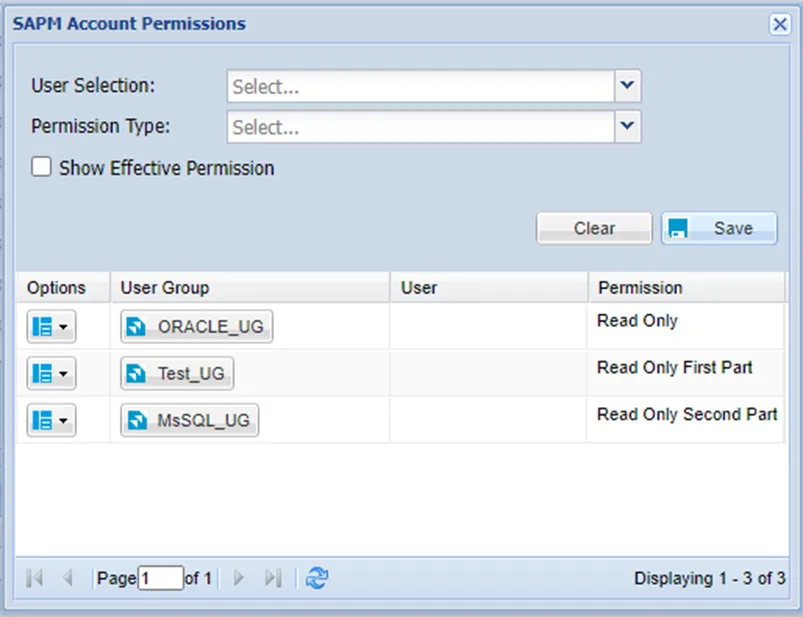Image resolution: width=803 pixels, height=617 pixels.
Task: Click the Test_UG user group button
Action: click(x=177, y=373)
